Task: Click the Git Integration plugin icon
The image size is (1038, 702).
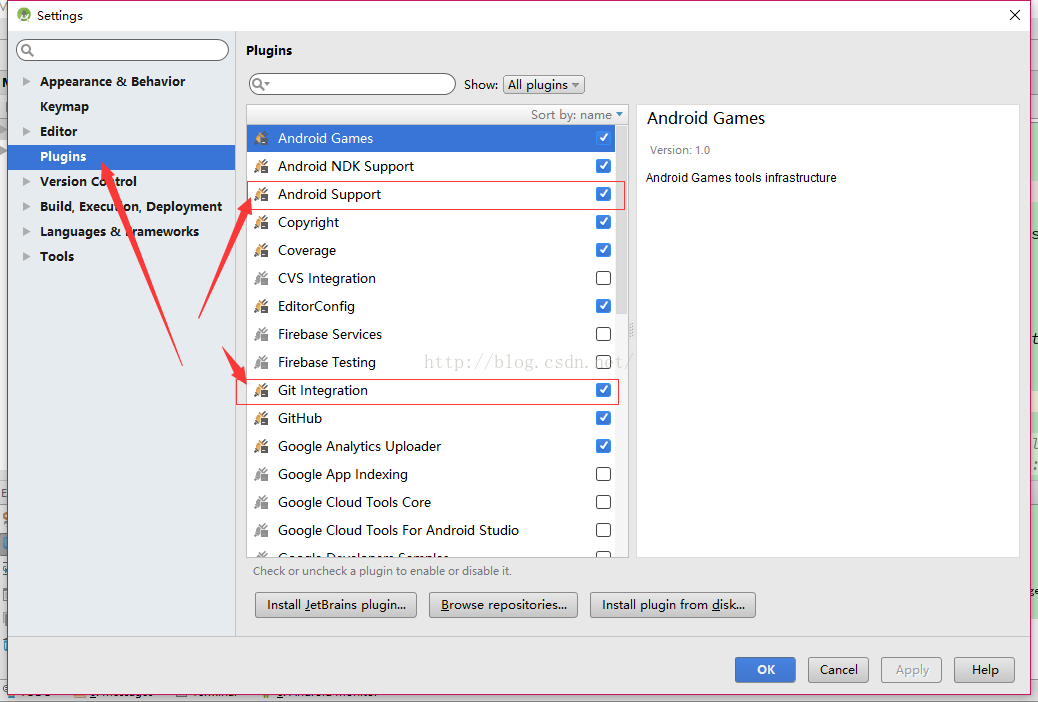Action: tap(261, 391)
